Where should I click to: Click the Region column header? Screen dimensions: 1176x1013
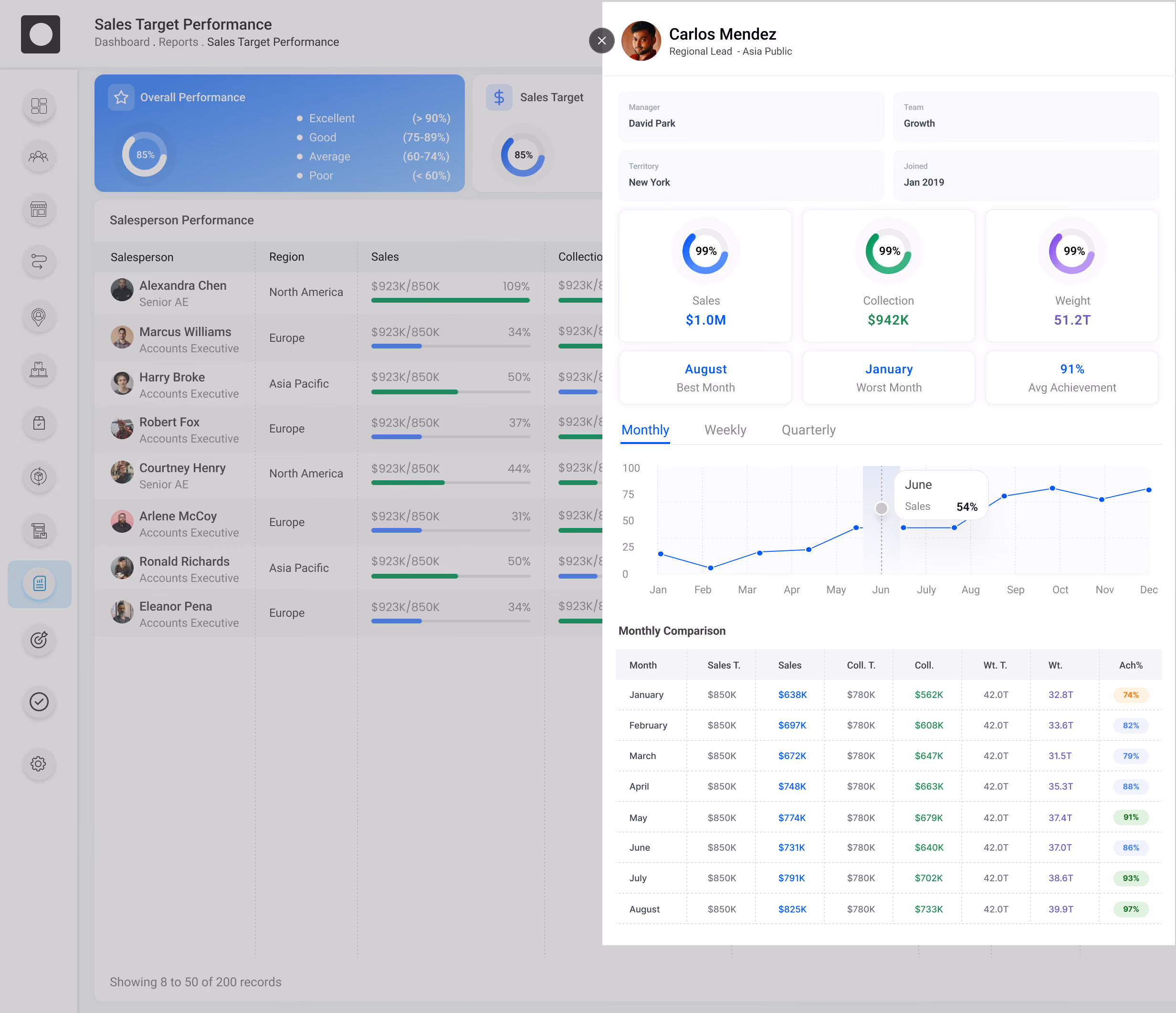(x=287, y=257)
